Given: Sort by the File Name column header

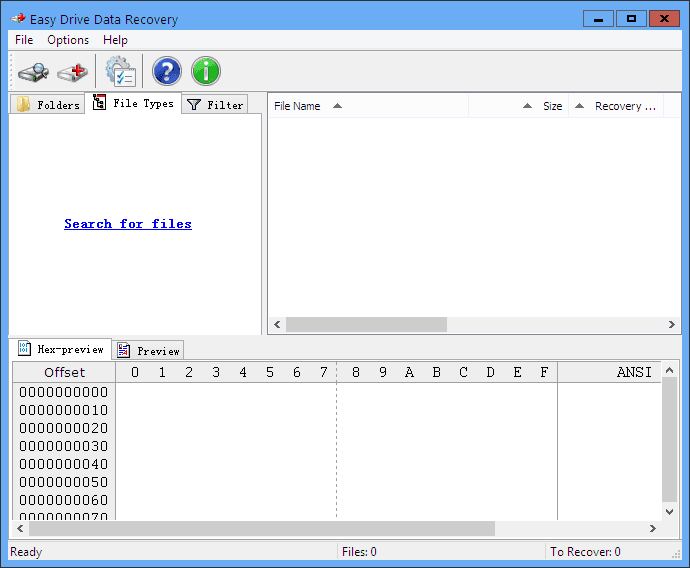Looking at the screenshot, I should point(368,106).
